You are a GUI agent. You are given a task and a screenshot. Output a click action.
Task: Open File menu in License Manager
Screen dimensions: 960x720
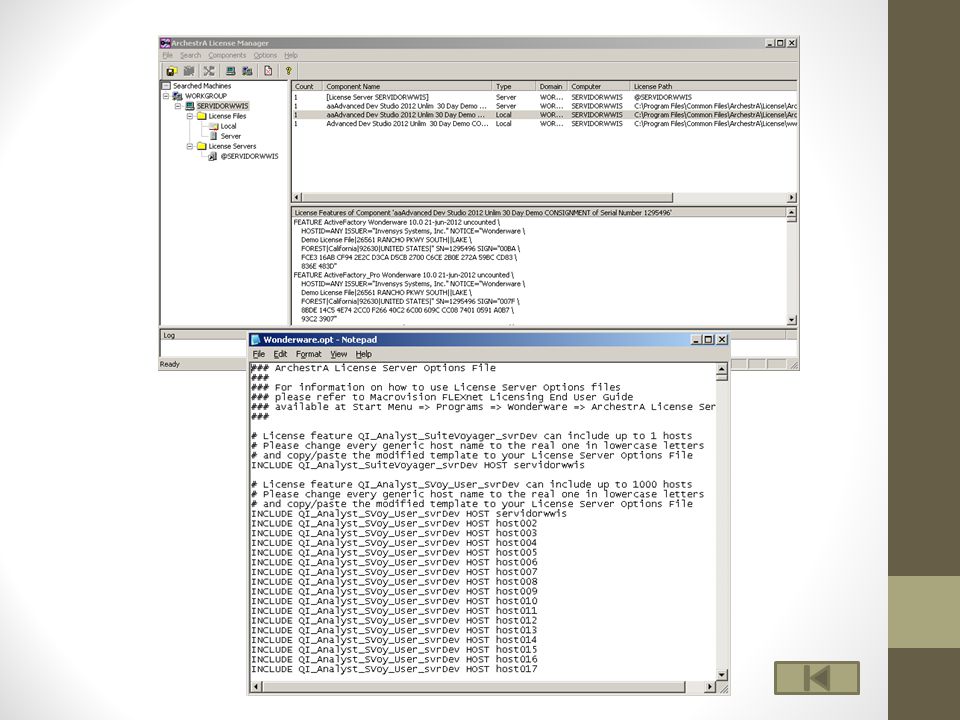(167, 55)
